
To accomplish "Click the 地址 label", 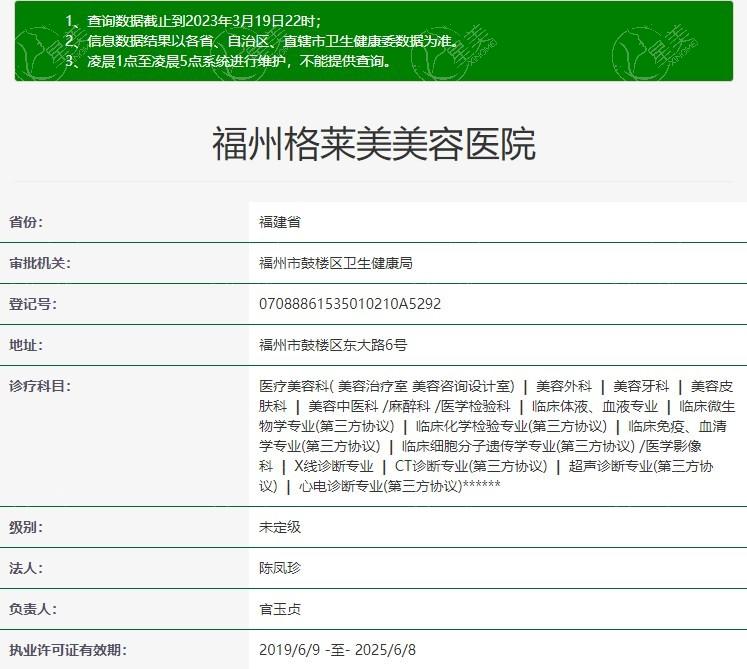I will (26, 345).
